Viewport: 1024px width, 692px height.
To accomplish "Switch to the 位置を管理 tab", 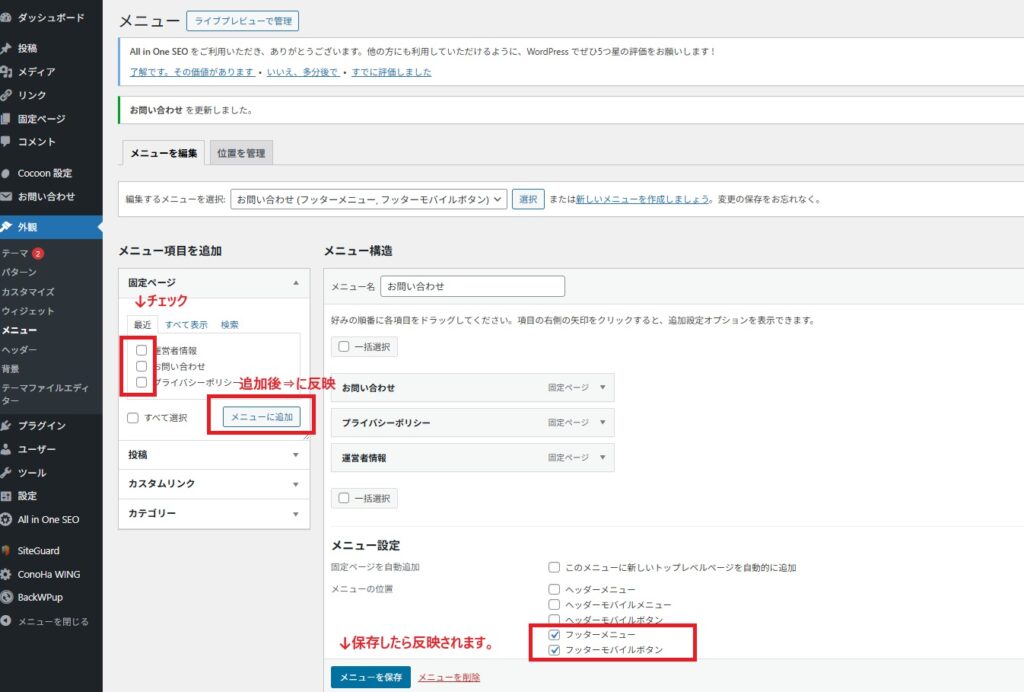I will click(x=241, y=153).
